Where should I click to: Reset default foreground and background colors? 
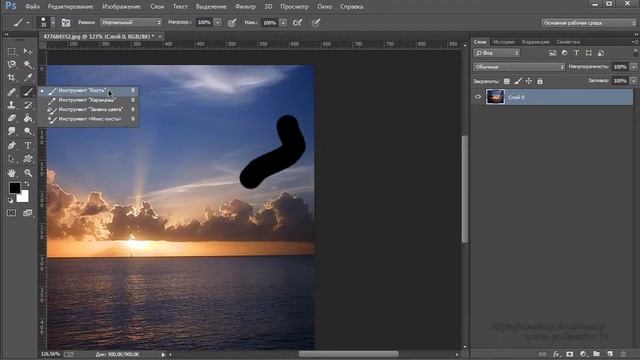[11, 200]
